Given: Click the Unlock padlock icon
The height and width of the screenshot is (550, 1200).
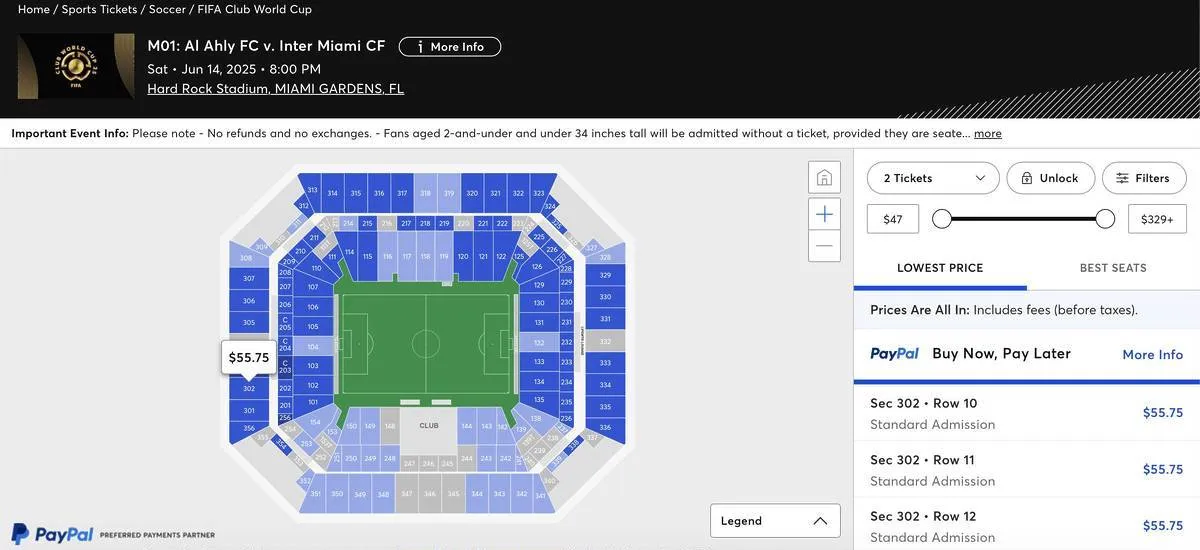Looking at the screenshot, I should [1026, 178].
